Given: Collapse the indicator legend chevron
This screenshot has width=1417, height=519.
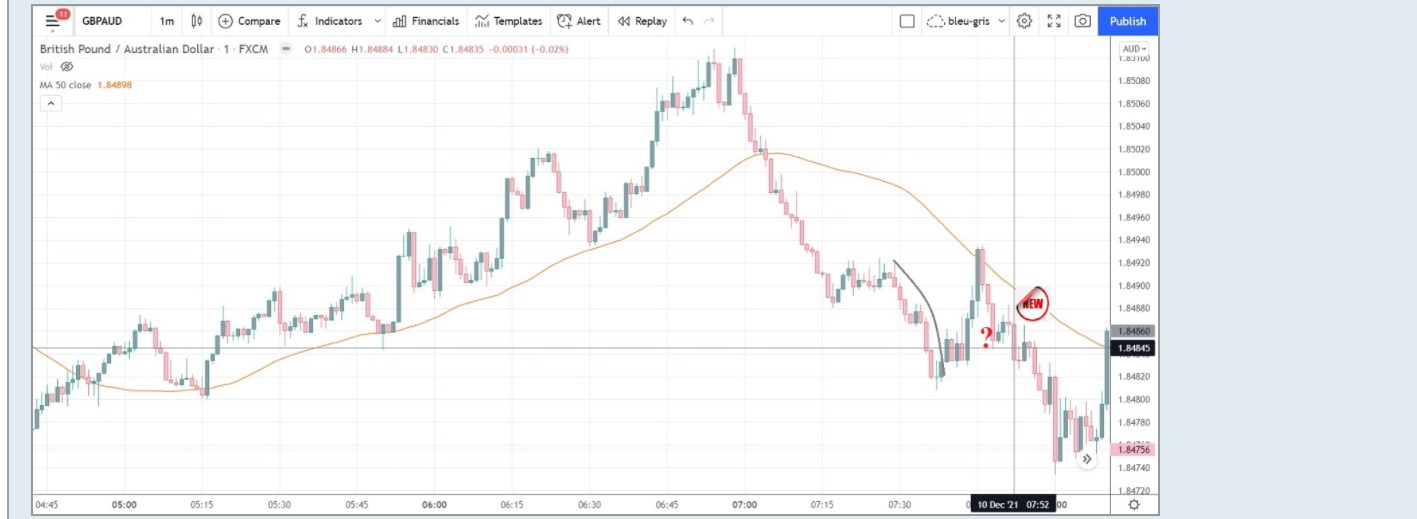Looking at the screenshot, I should click(x=50, y=103).
